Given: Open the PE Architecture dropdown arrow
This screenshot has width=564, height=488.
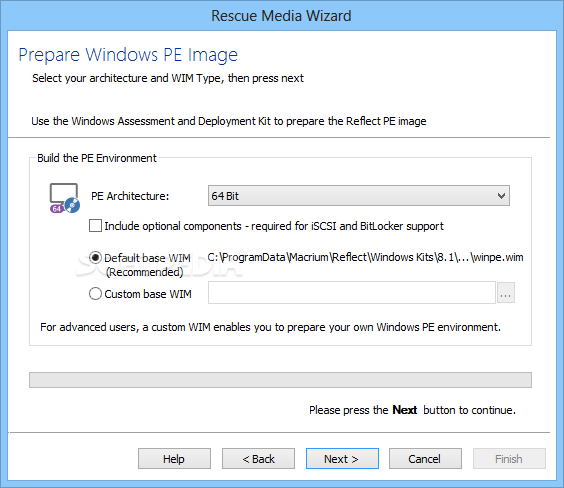Looking at the screenshot, I should point(501,196).
